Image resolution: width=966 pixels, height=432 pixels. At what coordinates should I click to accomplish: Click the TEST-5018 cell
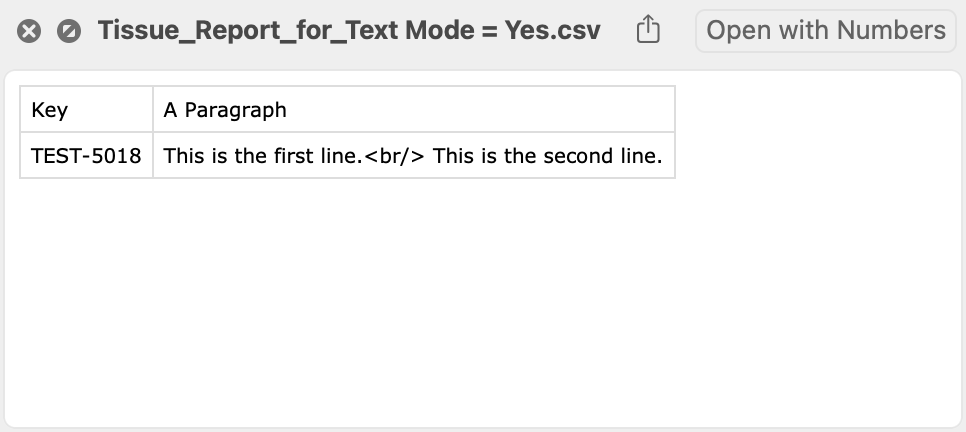(x=86, y=156)
